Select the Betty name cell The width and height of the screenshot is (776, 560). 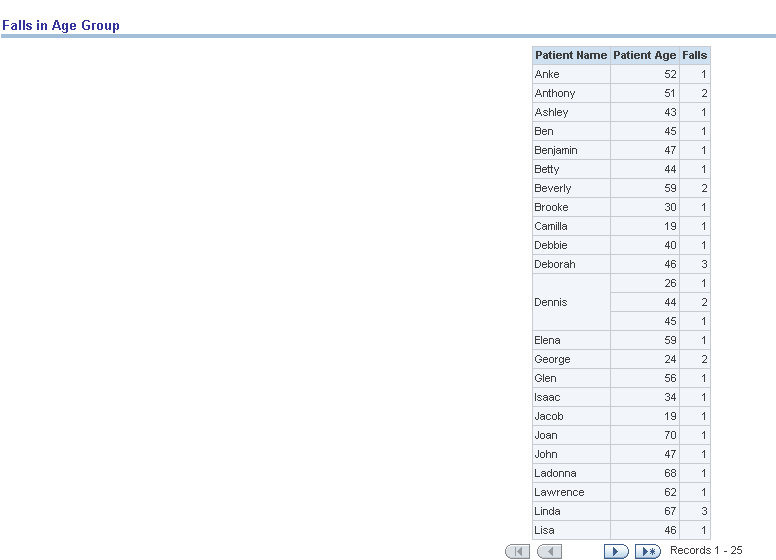click(571, 169)
